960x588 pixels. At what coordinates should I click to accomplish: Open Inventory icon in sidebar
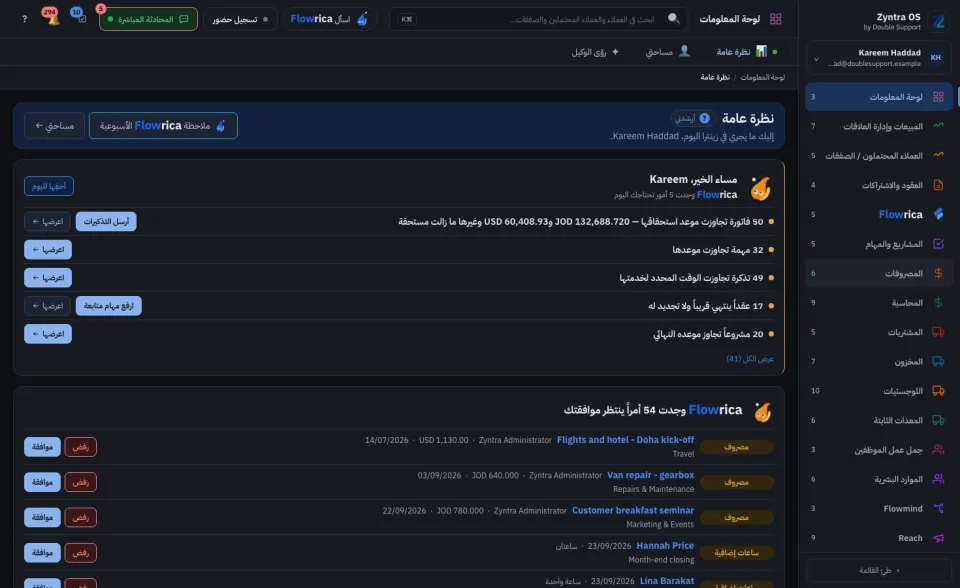tap(938, 361)
